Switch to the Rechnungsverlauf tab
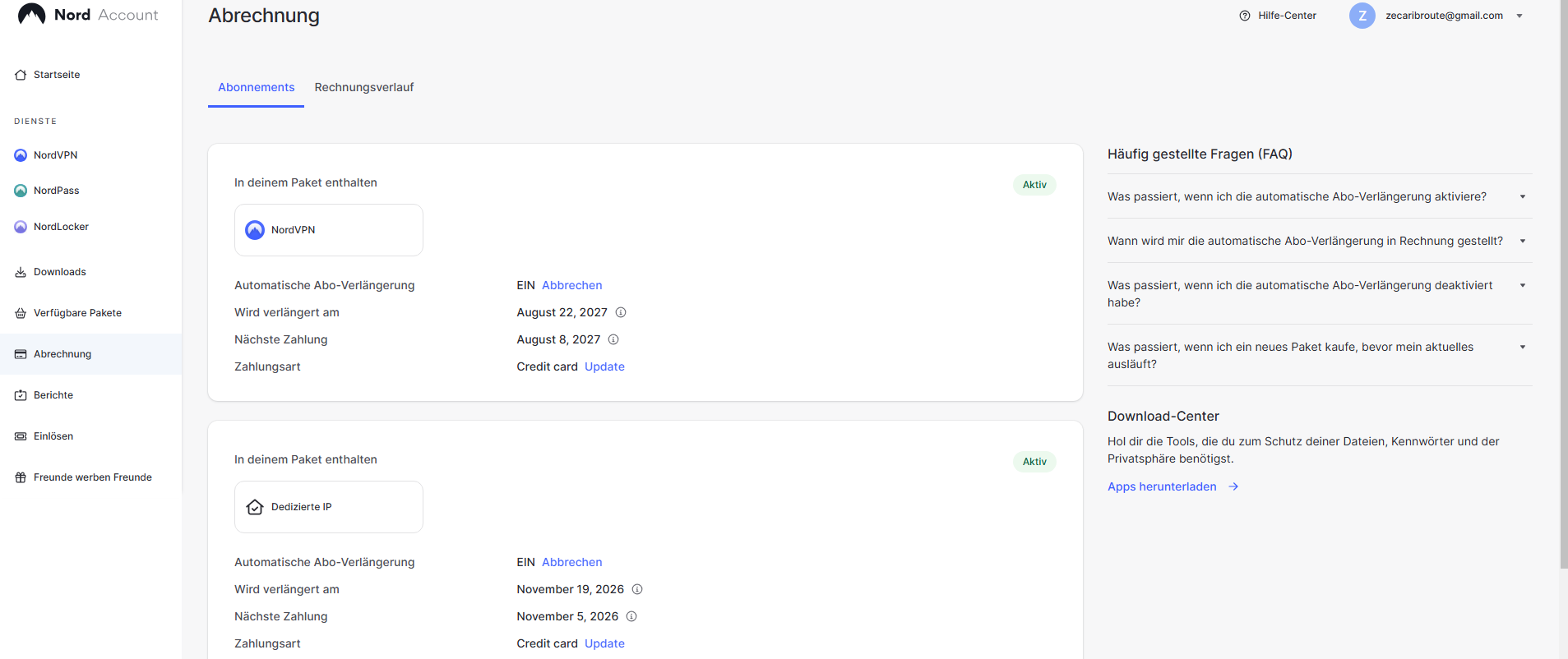 click(x=364, y=87)
